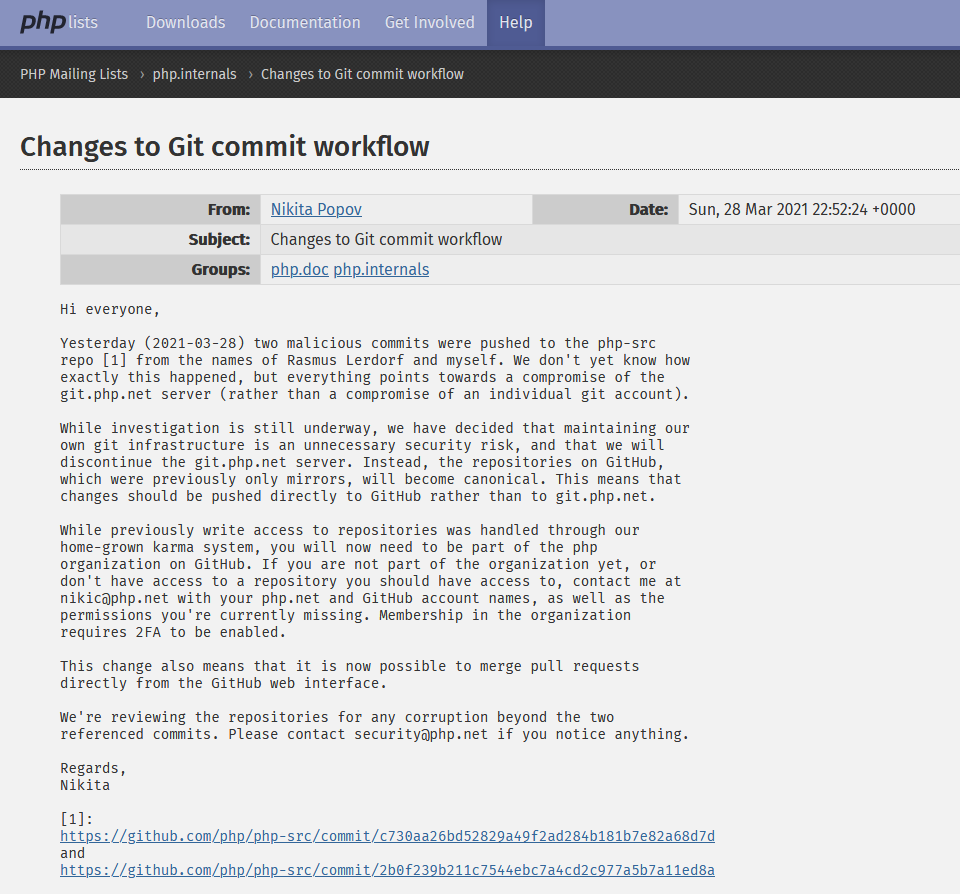Click breadcrumb 'Changes to Git commit workflow'
Screen dimensions: 960x894
362,74
